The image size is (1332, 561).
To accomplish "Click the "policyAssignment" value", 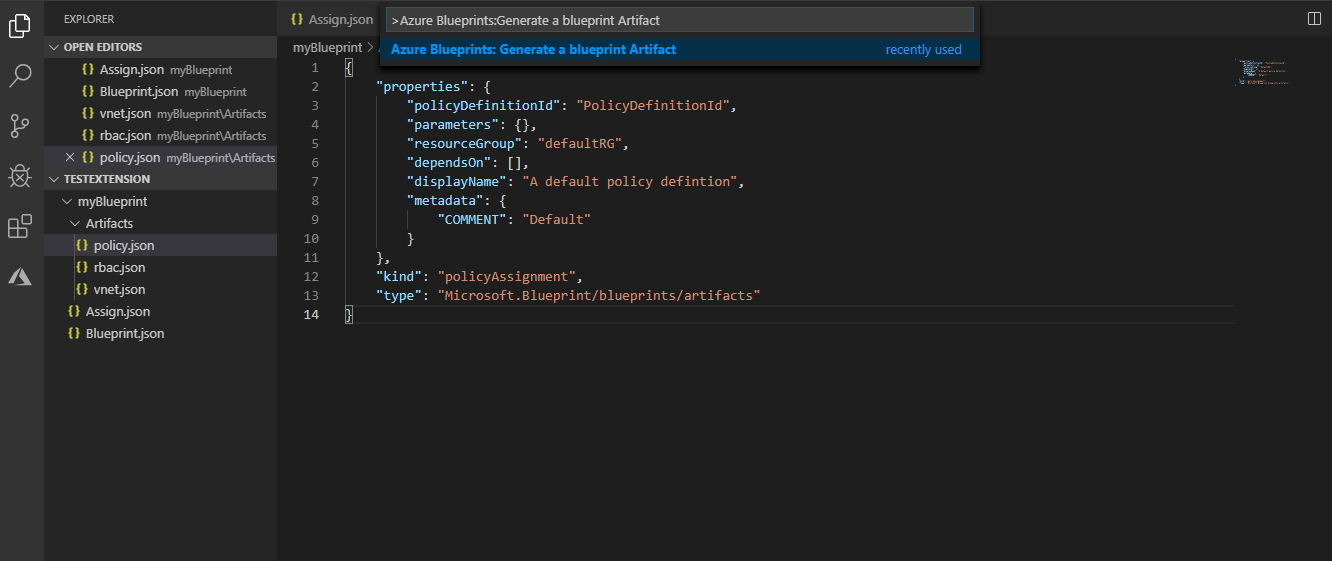I will coord(506,276).
